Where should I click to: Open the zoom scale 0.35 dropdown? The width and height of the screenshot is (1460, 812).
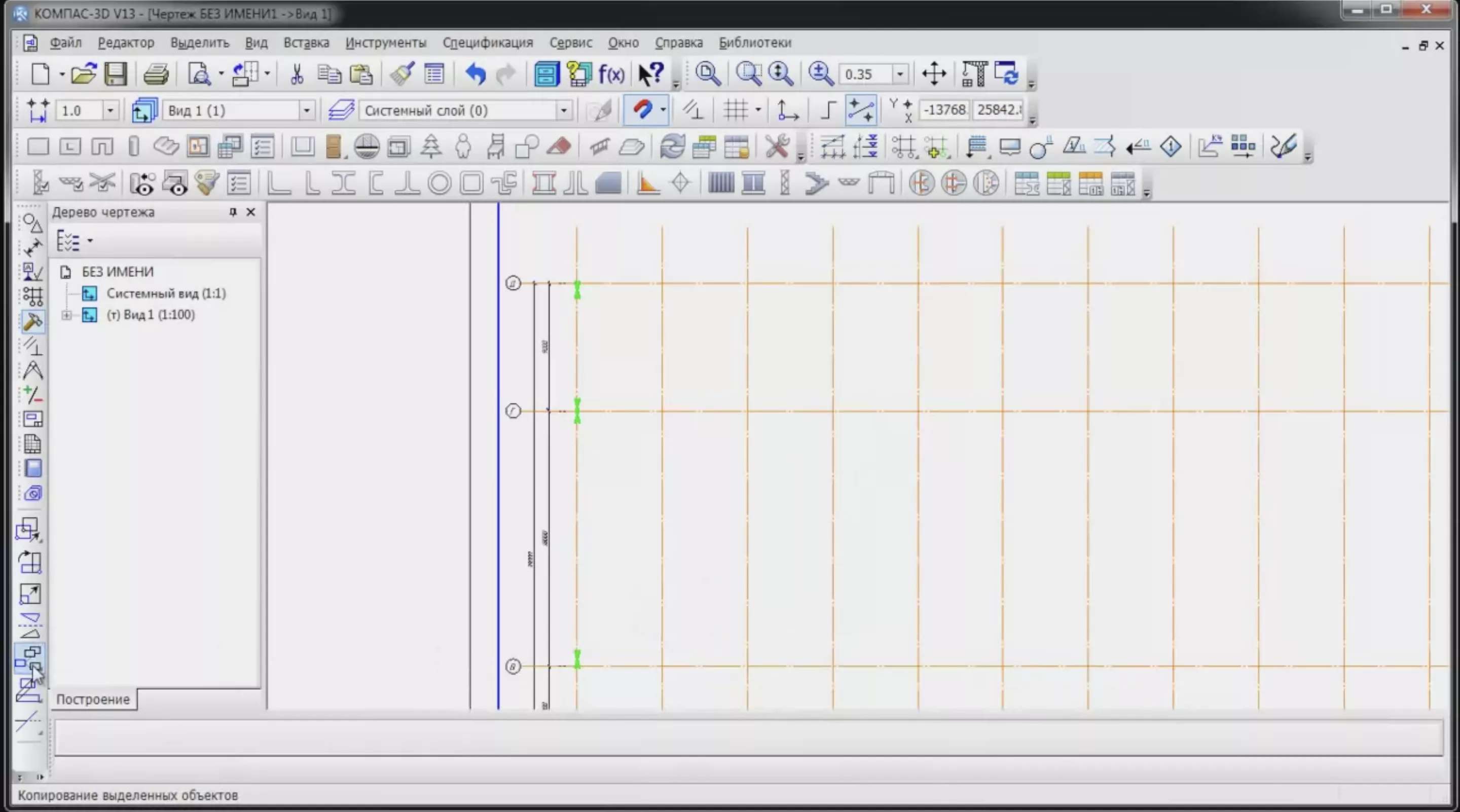pos(899,74)
